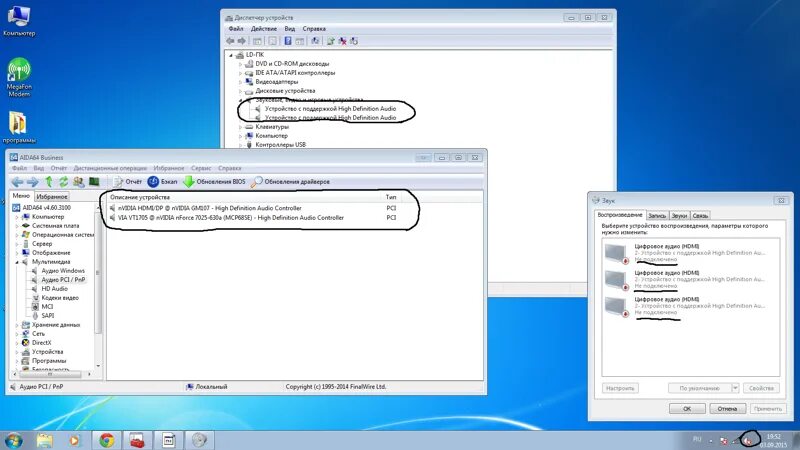Collapse Мультимедиа node in AIDA64 tree

[x=17, y=262]
